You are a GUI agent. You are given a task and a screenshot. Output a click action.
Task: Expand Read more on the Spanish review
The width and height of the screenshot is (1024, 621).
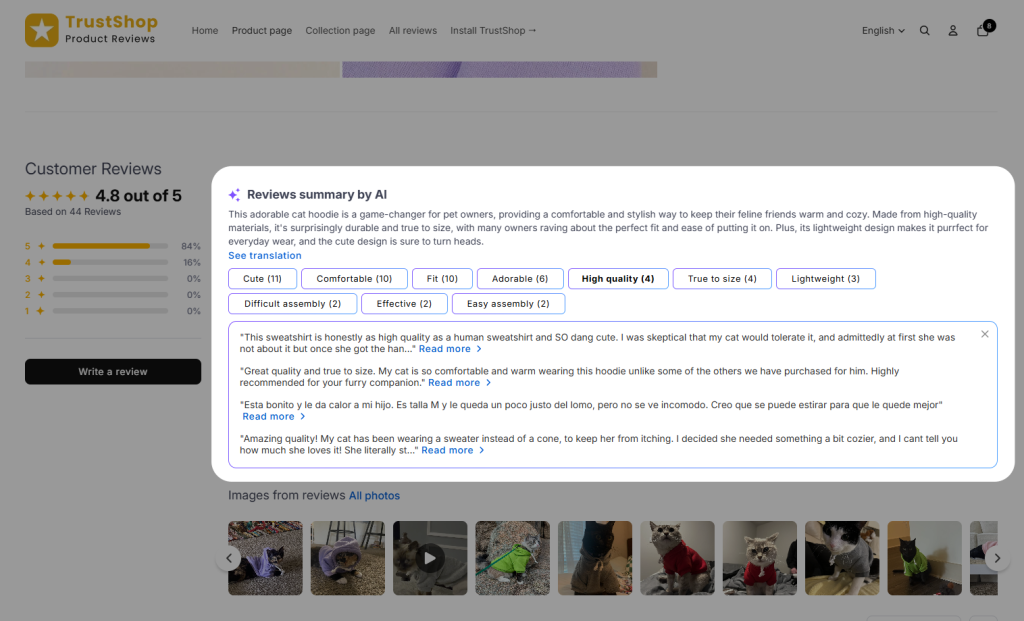click(273, 417)
